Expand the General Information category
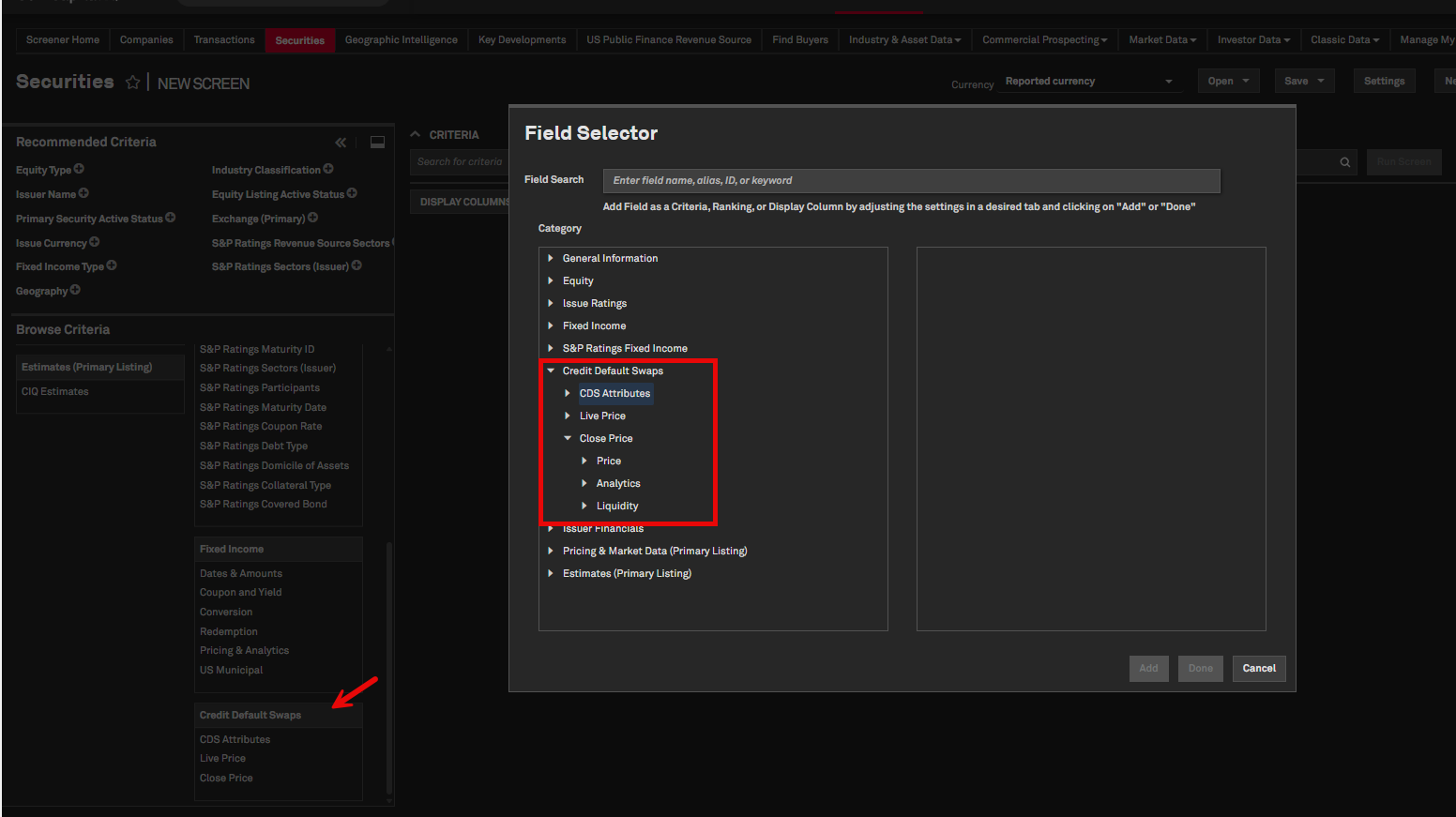This screenshot has width=1456, height=817. click(551, 258)
